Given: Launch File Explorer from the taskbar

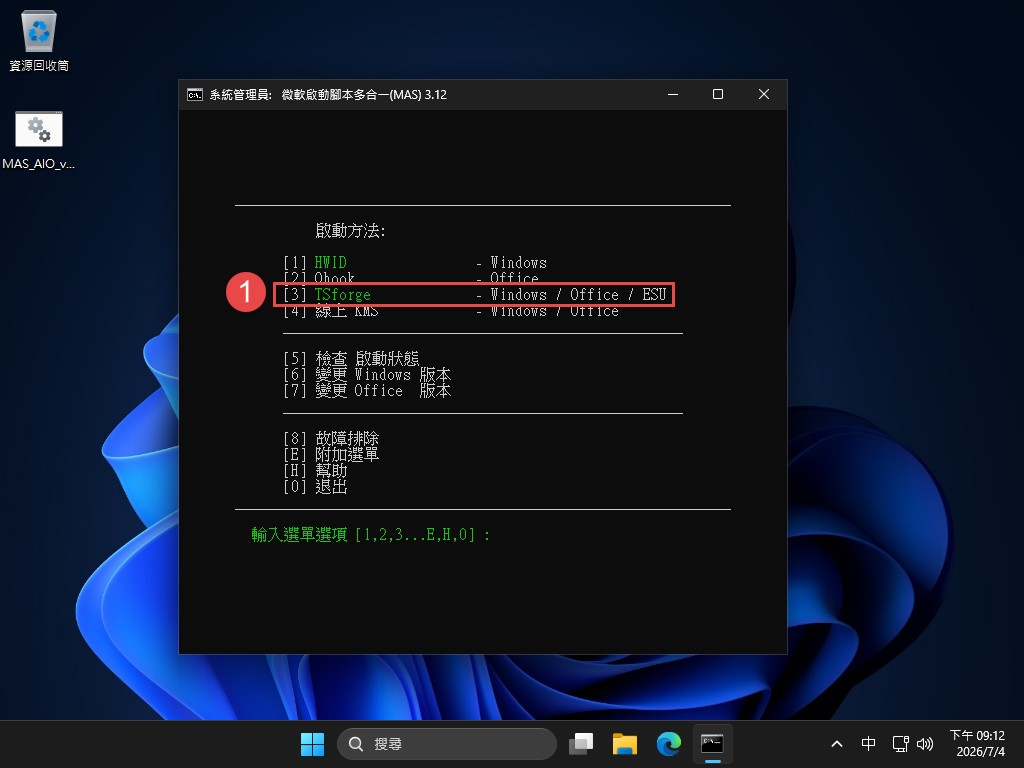Looking at the screenshot, I should point(624,744).
